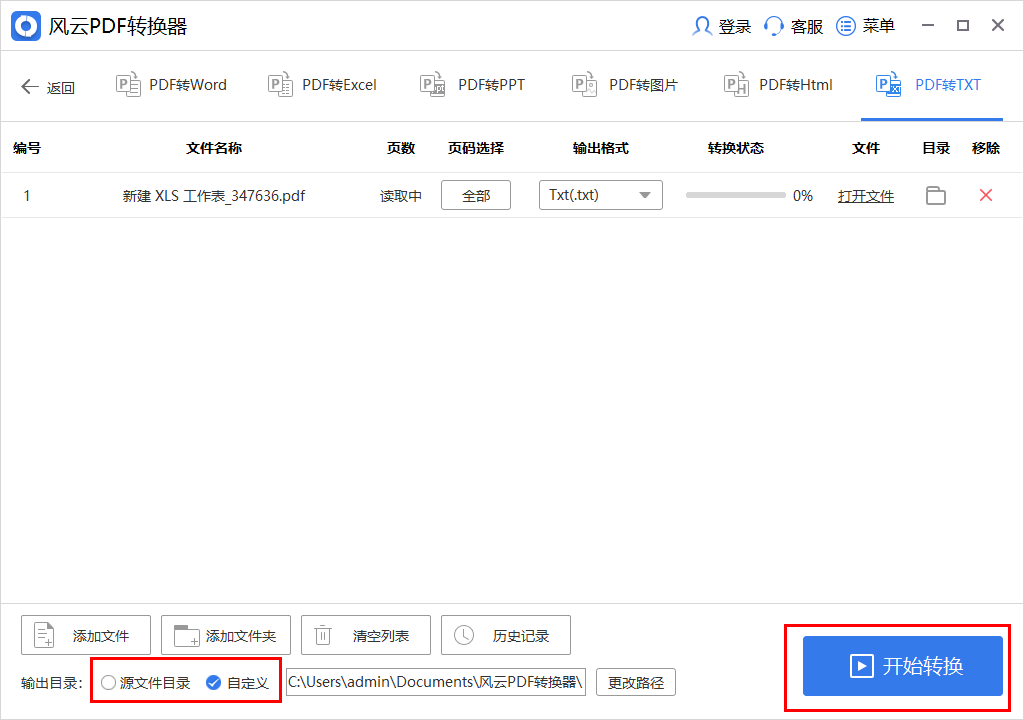Open the menu list icon
The height and width of the screenshot is (720, 1024).
[846, 26]
